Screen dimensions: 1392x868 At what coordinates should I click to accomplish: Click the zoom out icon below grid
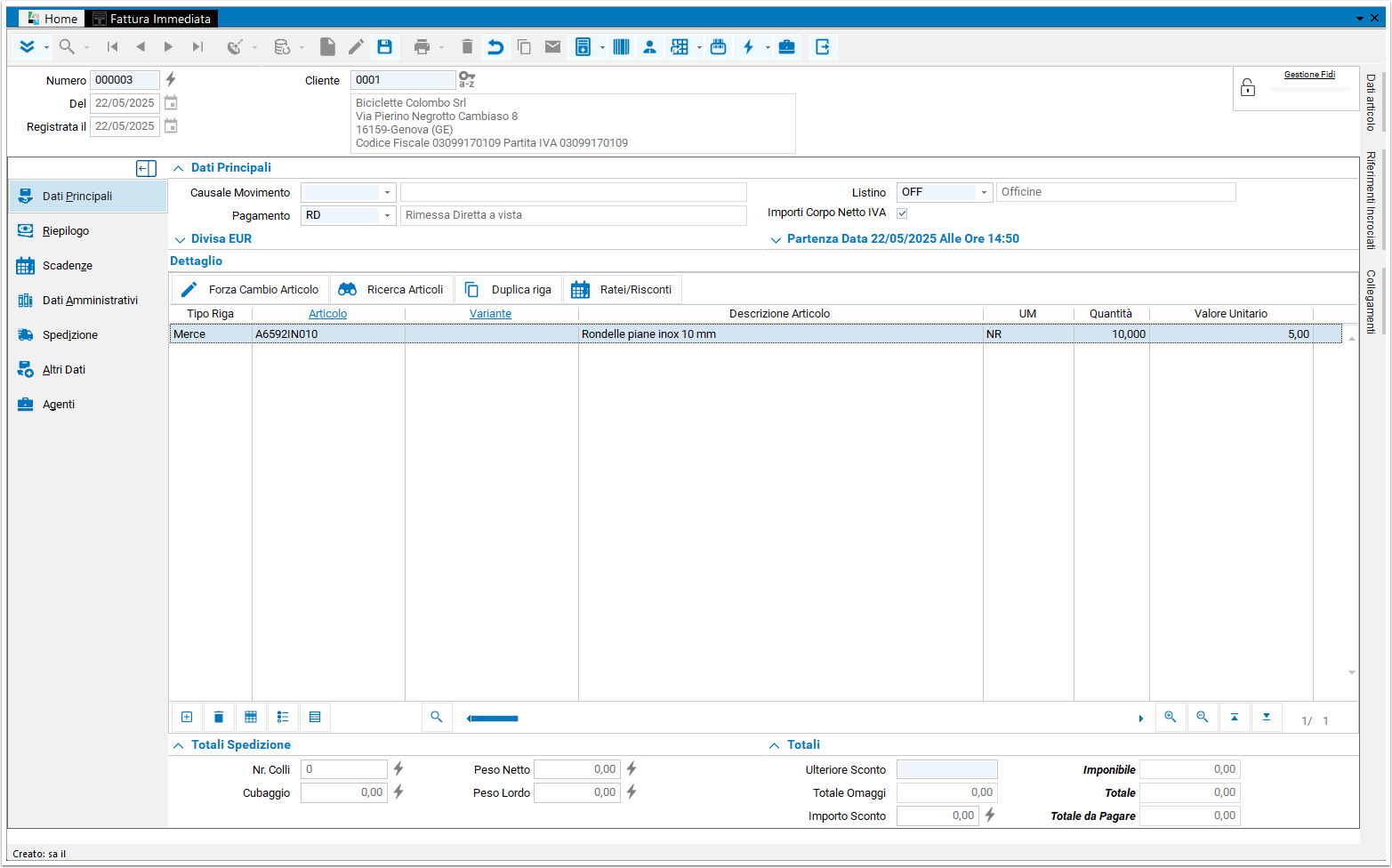pyautogui.click(x=1203, y=717)
